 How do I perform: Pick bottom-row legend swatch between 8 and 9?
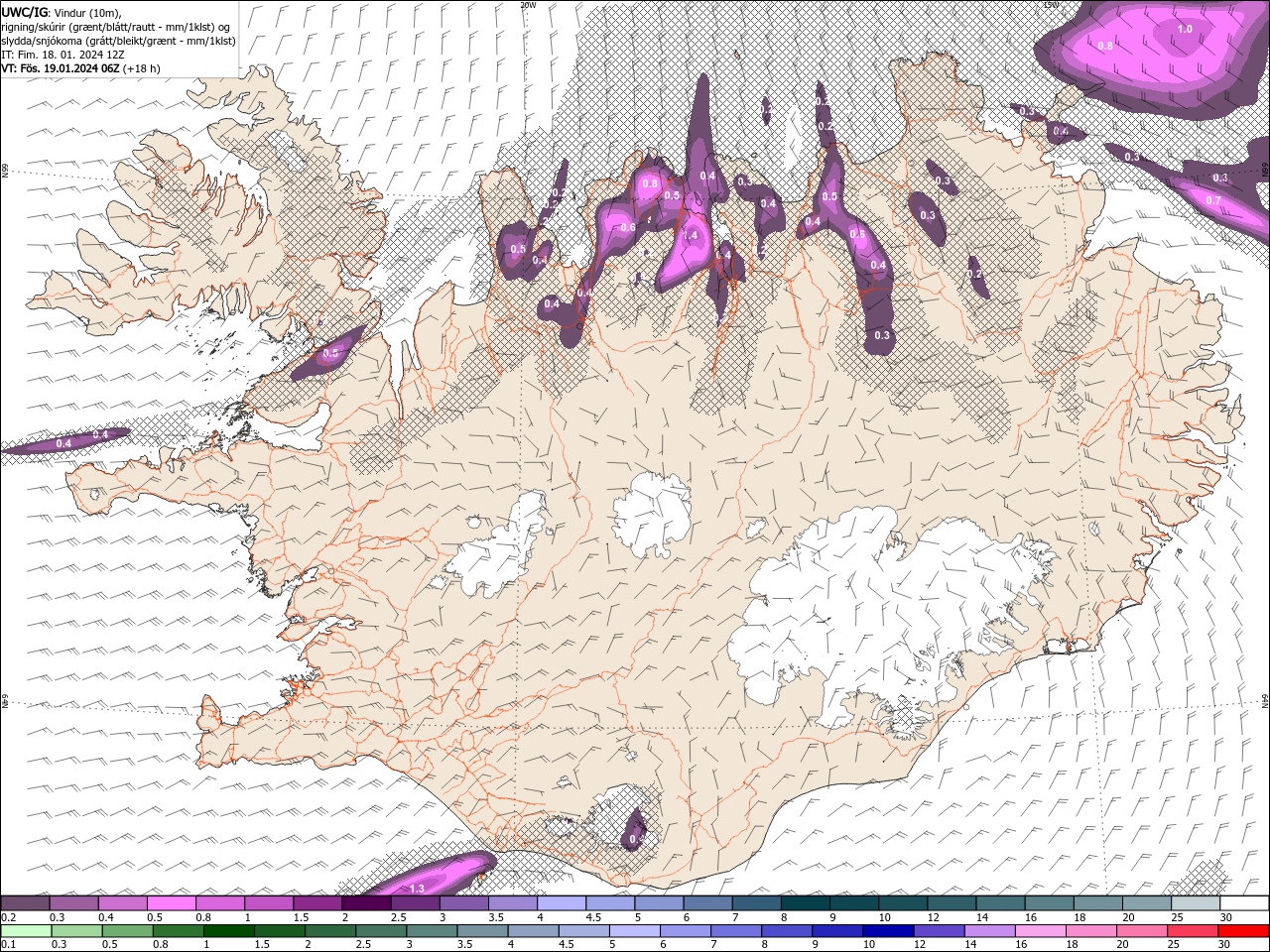coord(786,930)
